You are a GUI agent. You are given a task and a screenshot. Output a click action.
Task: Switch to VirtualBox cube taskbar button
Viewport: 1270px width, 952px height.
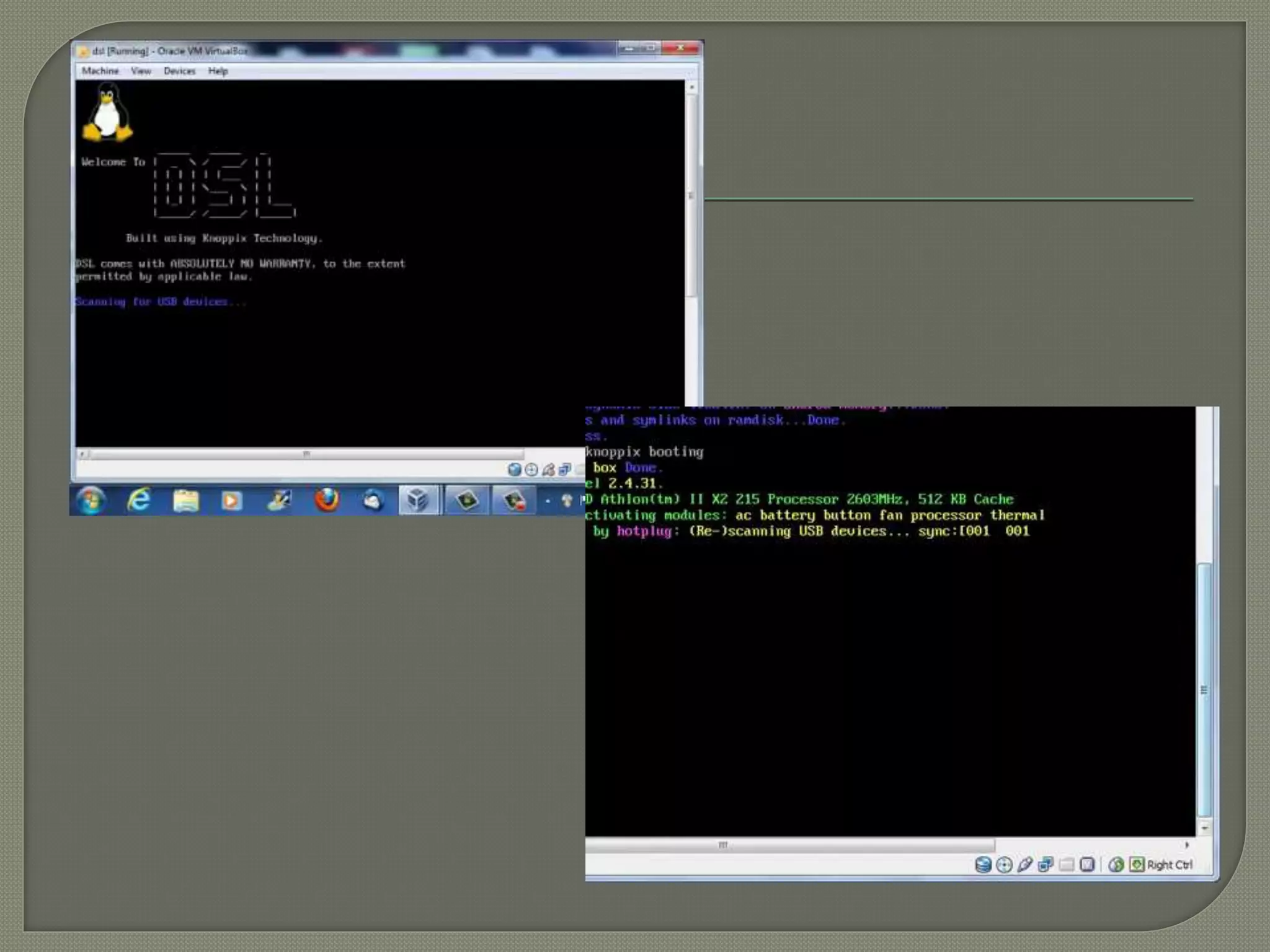click(418, 500)
